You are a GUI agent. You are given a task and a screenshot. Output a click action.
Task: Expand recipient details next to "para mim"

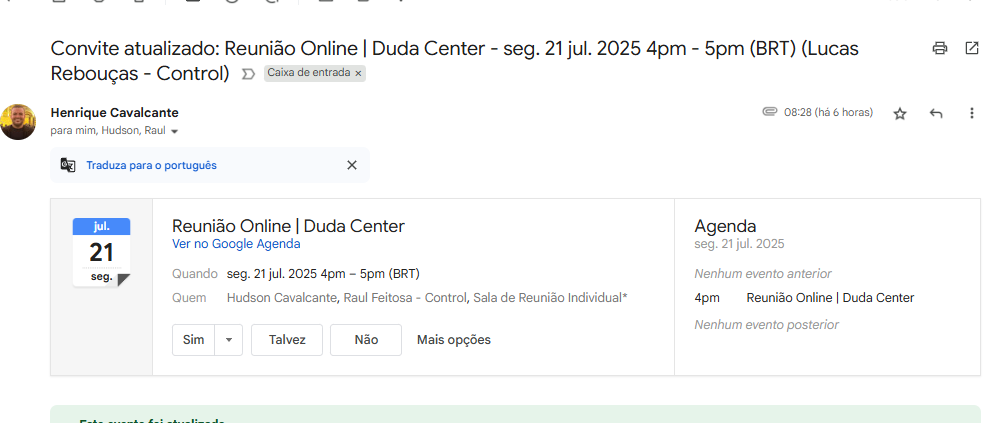pyautogui.click(x=174, y=131)
